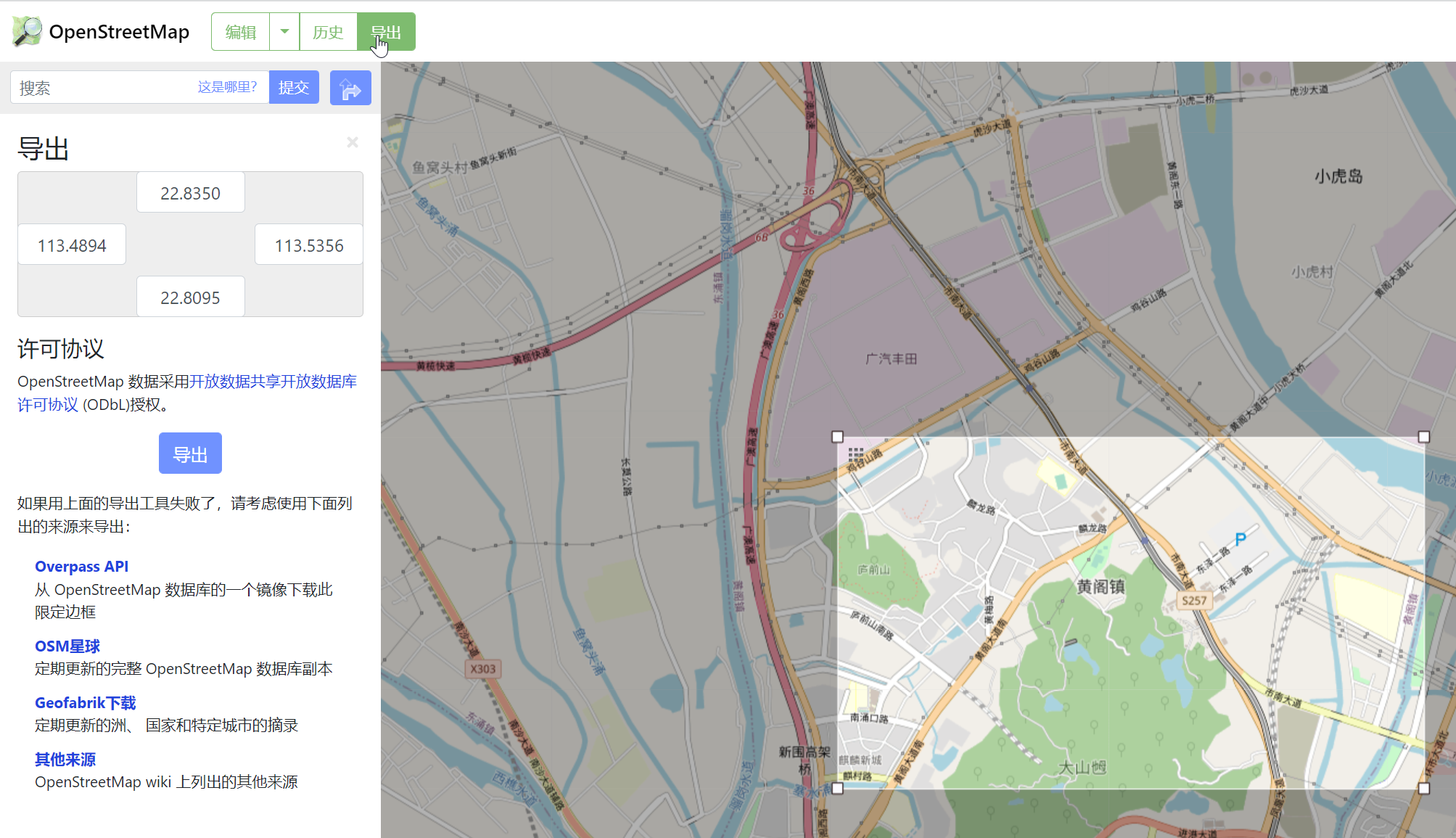
Task: Click the 新围高架桥 label on map
Action: click(x=805, y=760)
